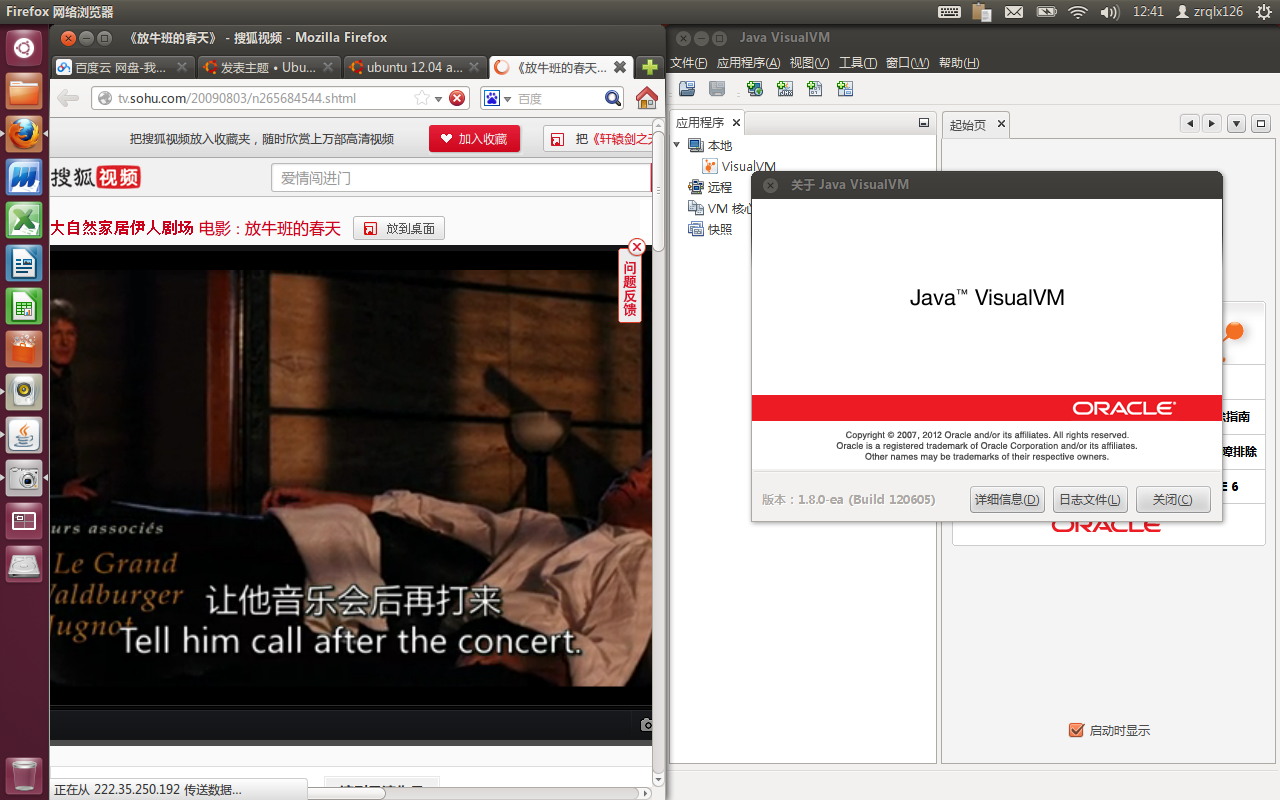Collapse the 本地 tree node
Screen dimensions: 1280x800
coord(677,145)
